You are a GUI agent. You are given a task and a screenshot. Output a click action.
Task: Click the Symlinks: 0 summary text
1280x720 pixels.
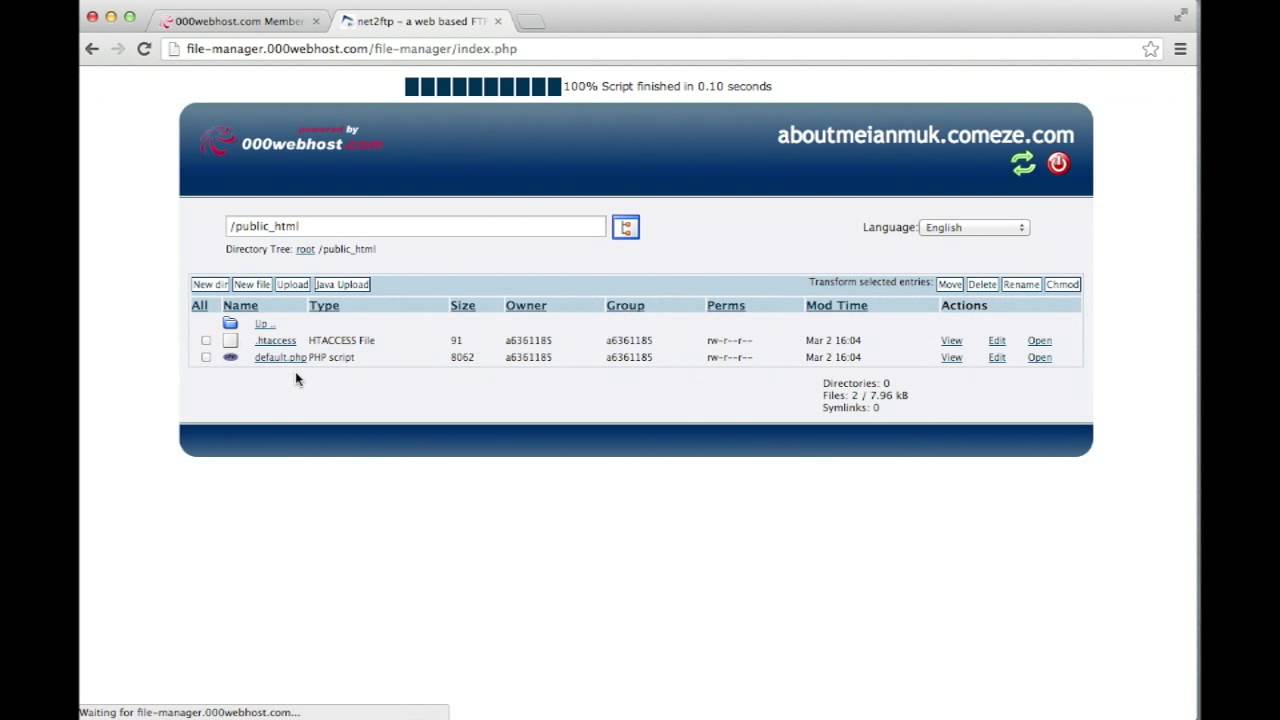851,407
